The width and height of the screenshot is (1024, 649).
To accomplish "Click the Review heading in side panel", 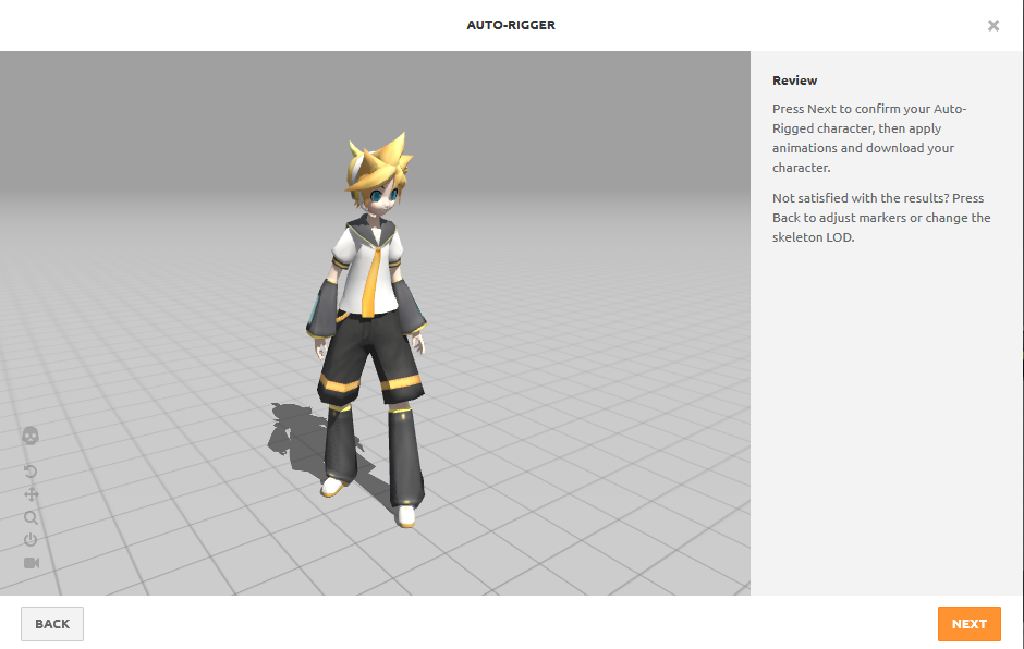I will (794, 81).
